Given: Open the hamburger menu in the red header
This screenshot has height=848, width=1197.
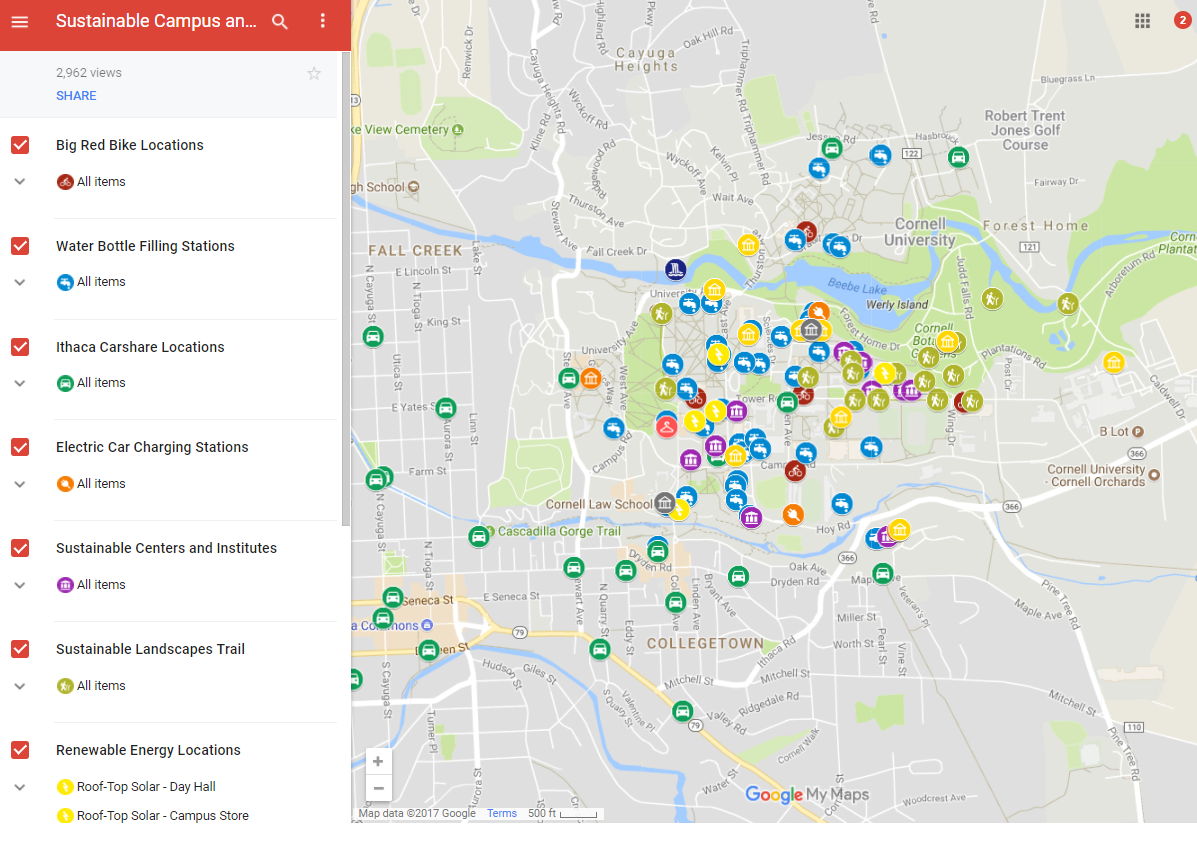Looking at the screenshot, I should [x=20, y=22].
